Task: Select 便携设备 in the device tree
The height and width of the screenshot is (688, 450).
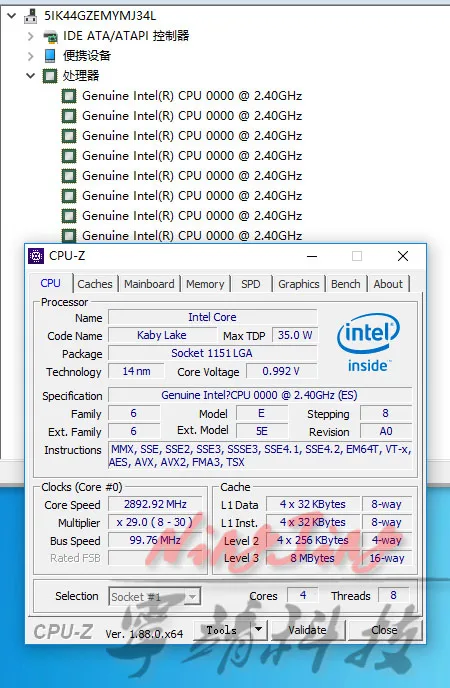Action: coord(87,56)
